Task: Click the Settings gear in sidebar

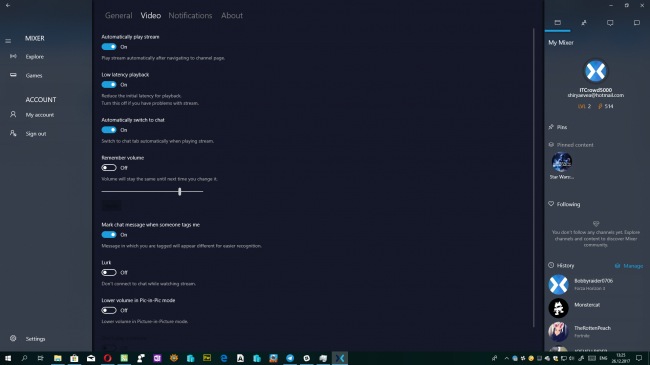Action: pos(13,338)
